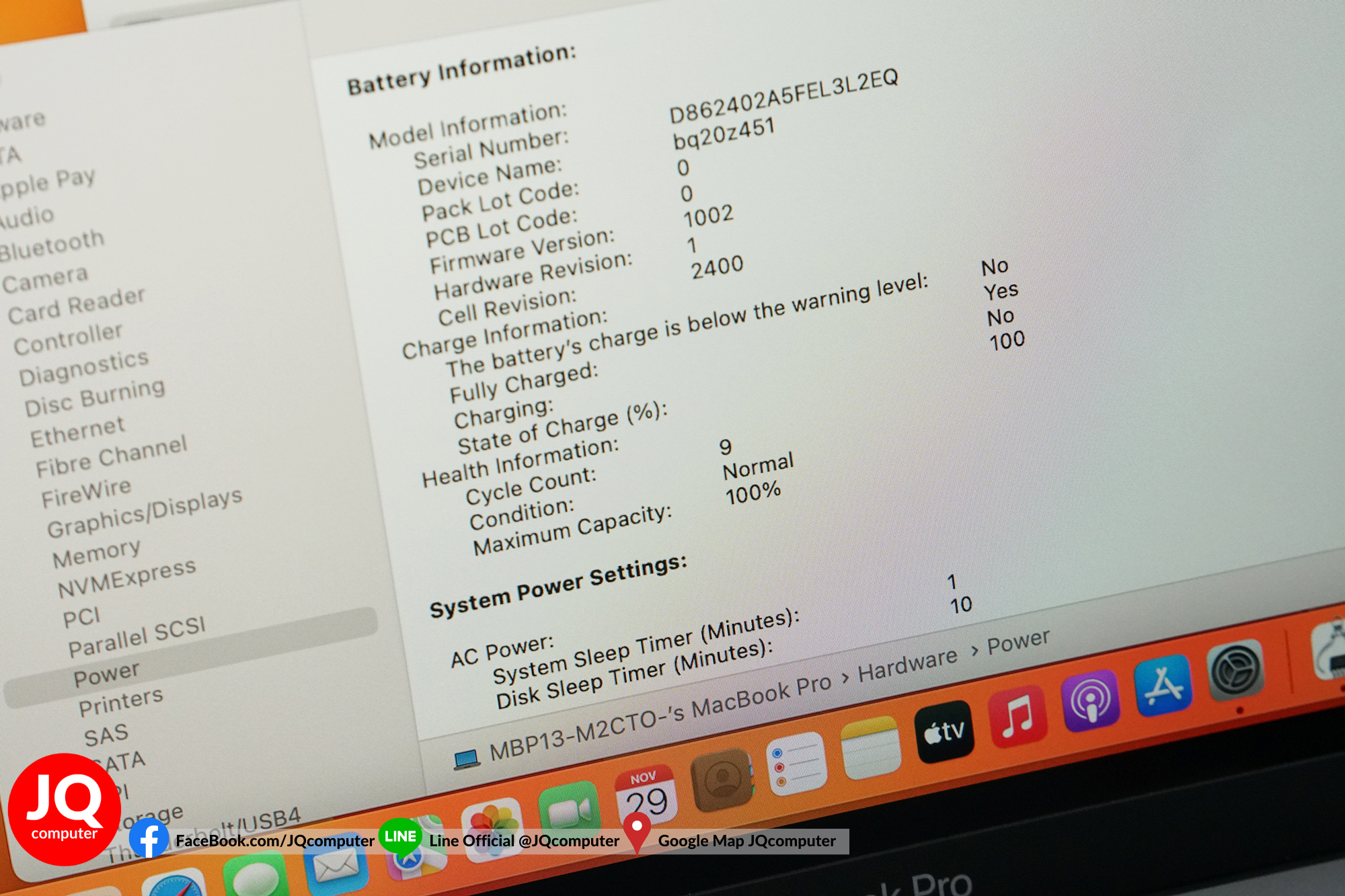
Task: Click the Condition value Normal
Action: pos(758,465)
